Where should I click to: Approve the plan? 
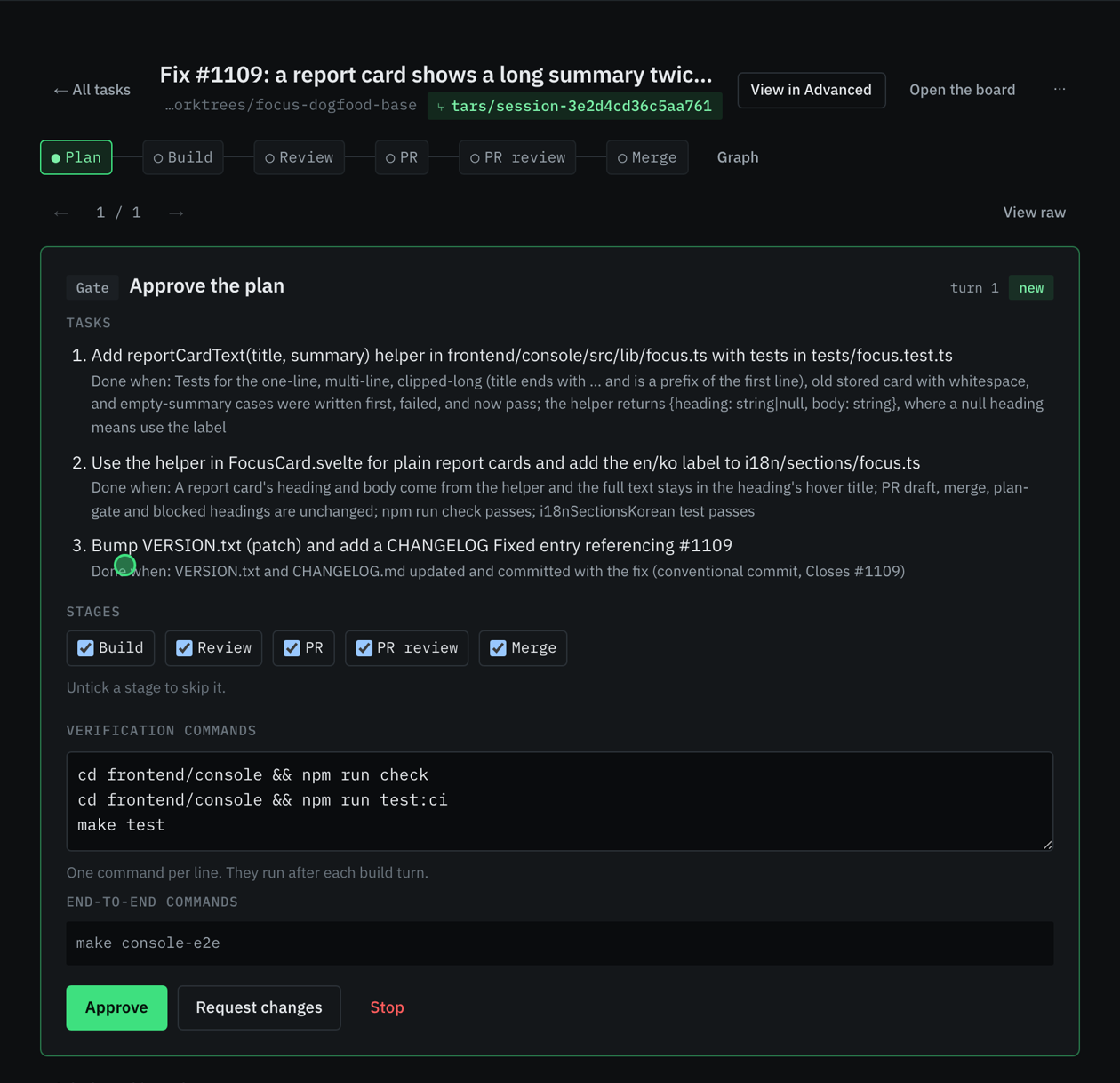(x=116, y=1007)
